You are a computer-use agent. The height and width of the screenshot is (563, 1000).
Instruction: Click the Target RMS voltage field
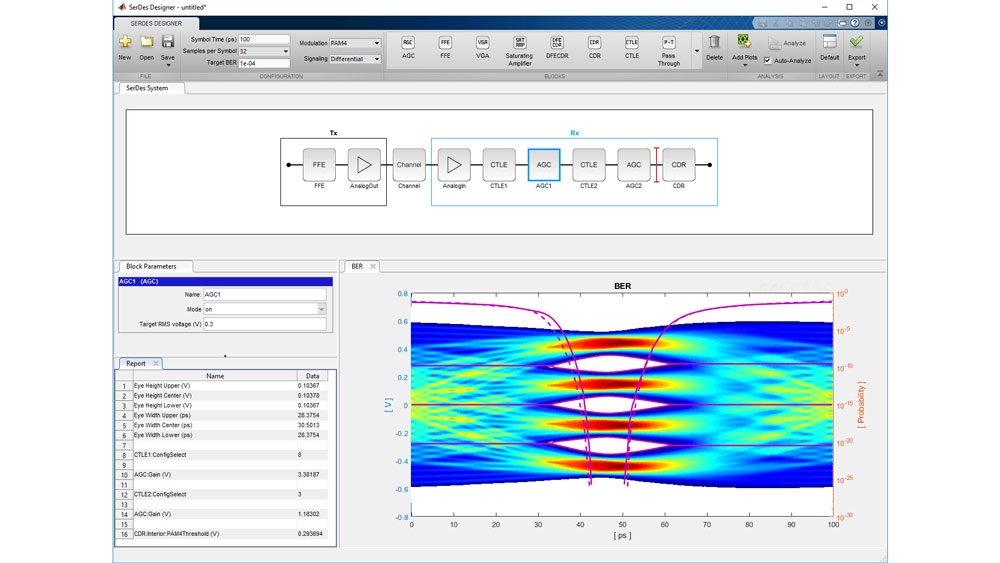(265, 324)
